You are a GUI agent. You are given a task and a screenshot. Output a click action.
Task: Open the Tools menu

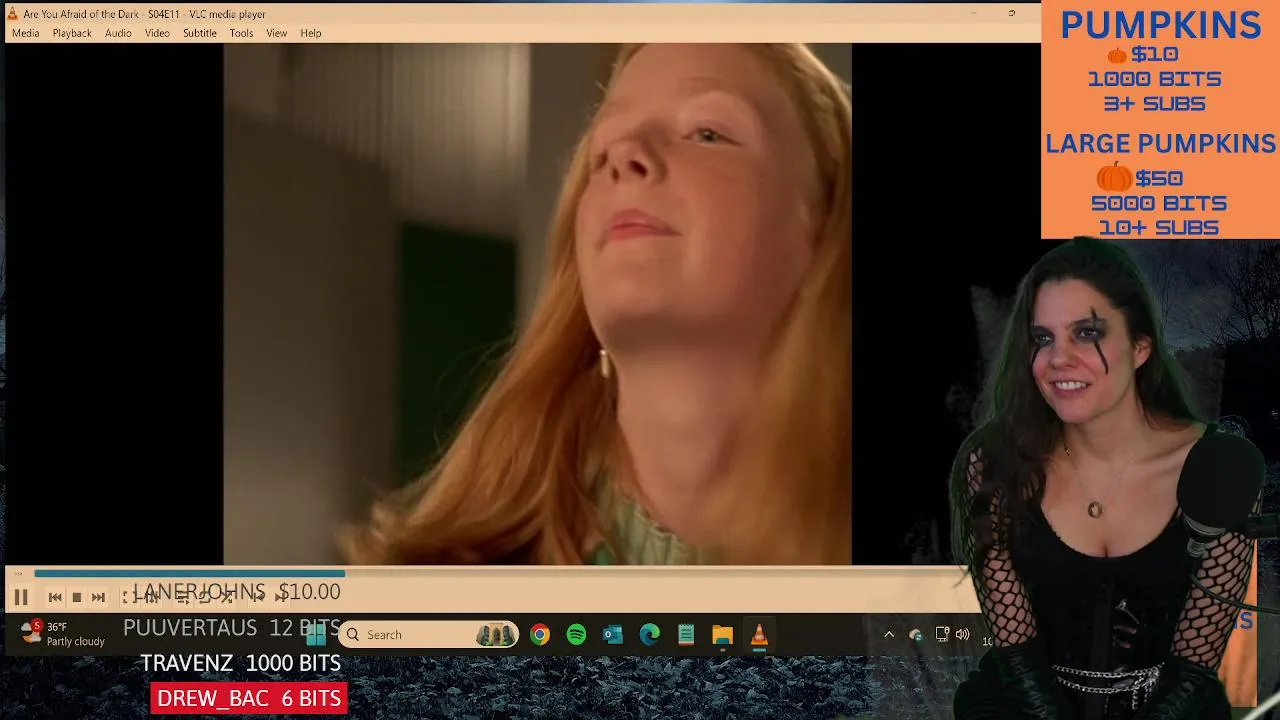point(241,33)
